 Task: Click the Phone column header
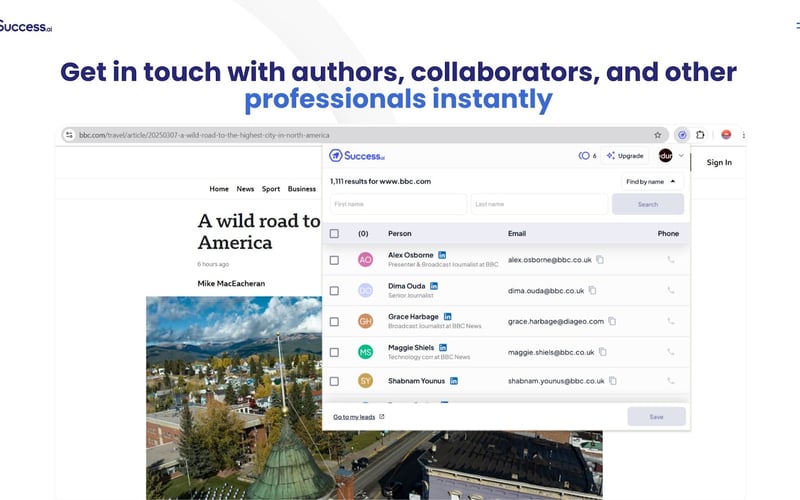(668, 234)
